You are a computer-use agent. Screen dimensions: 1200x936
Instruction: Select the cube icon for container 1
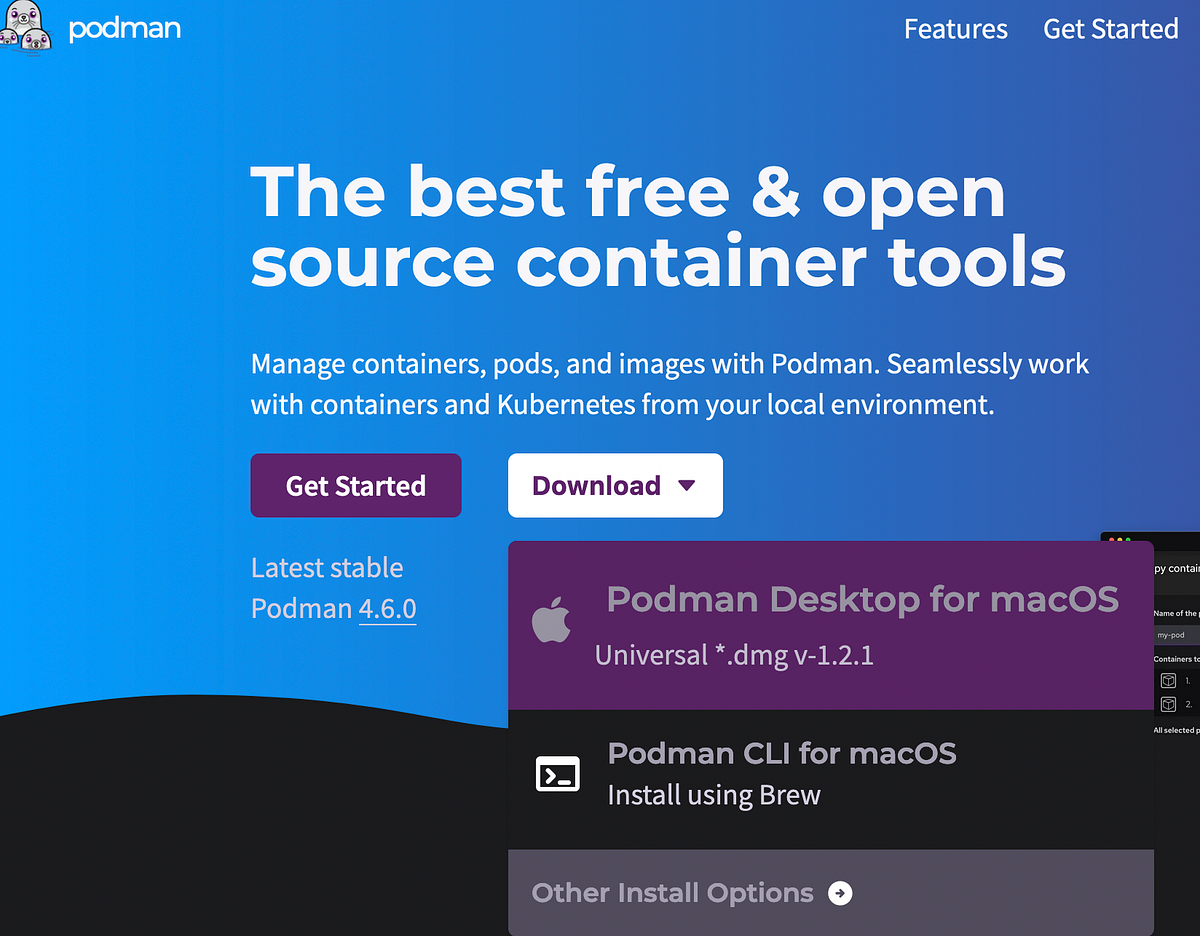1168,680
